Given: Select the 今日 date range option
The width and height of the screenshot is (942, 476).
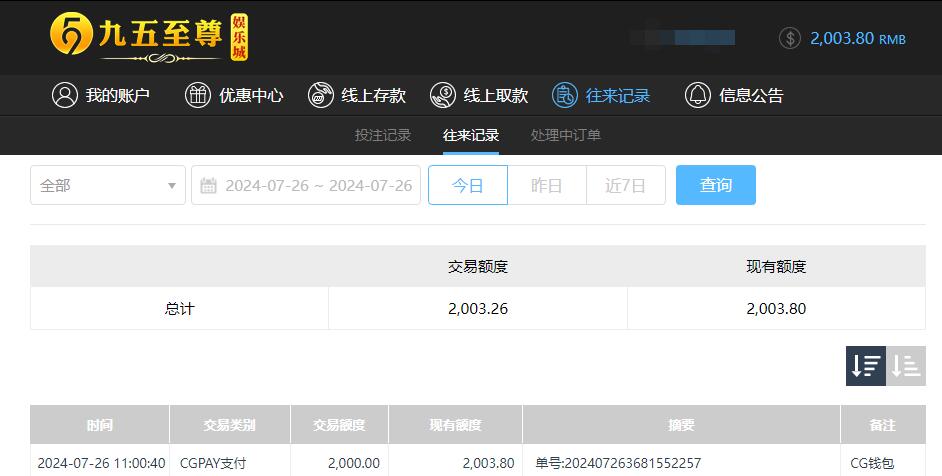Looking at the screenshot, I should 468,185.
